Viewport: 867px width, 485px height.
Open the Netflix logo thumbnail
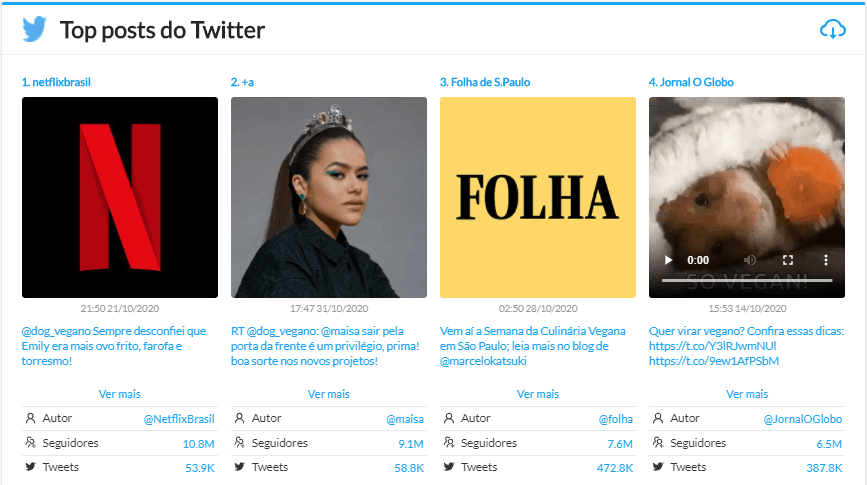click(120, 197)
